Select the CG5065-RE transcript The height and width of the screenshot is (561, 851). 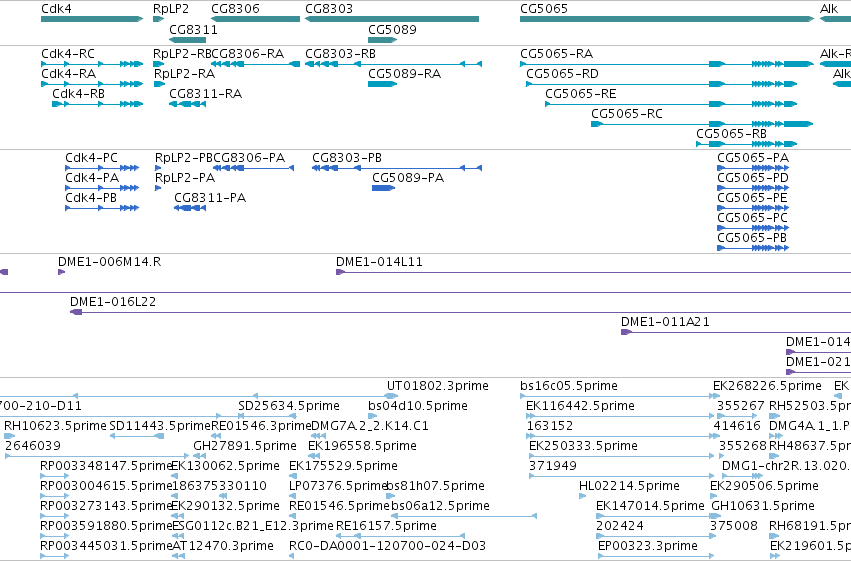point(671,104)
